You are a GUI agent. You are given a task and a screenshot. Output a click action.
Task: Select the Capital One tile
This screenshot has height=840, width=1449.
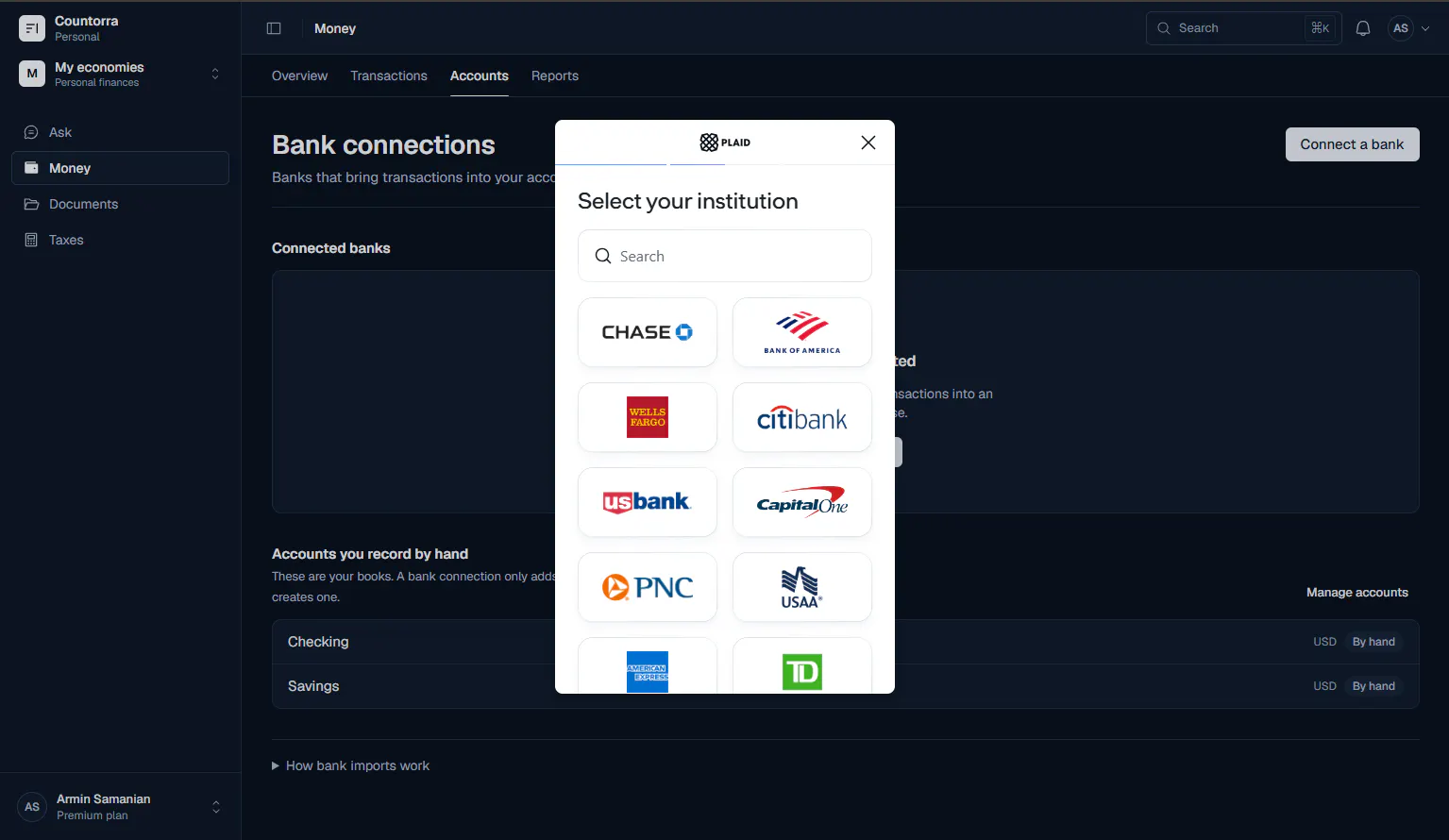coord(802,502)
